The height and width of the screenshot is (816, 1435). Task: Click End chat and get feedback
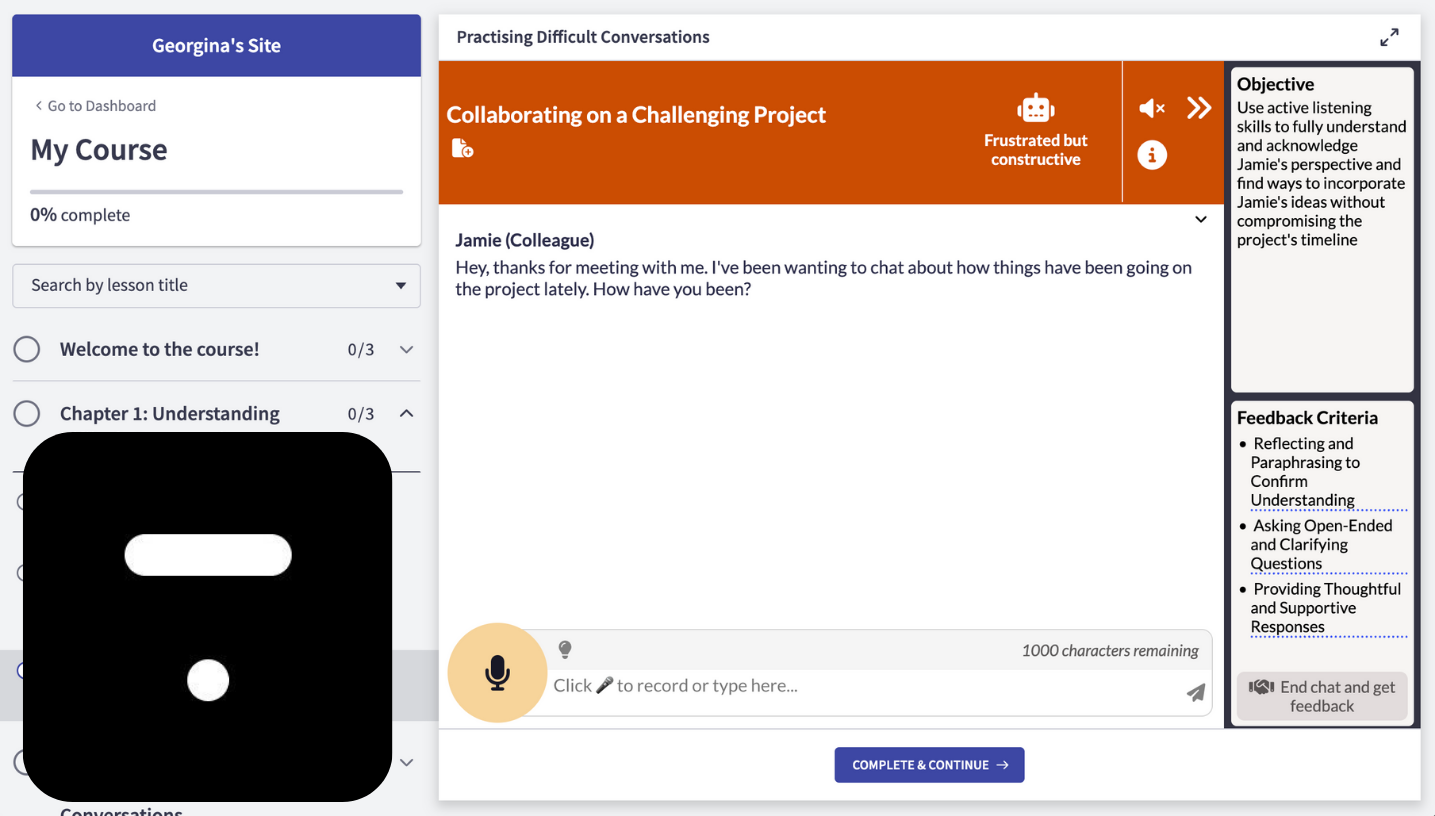click(x=1322, y=696)
